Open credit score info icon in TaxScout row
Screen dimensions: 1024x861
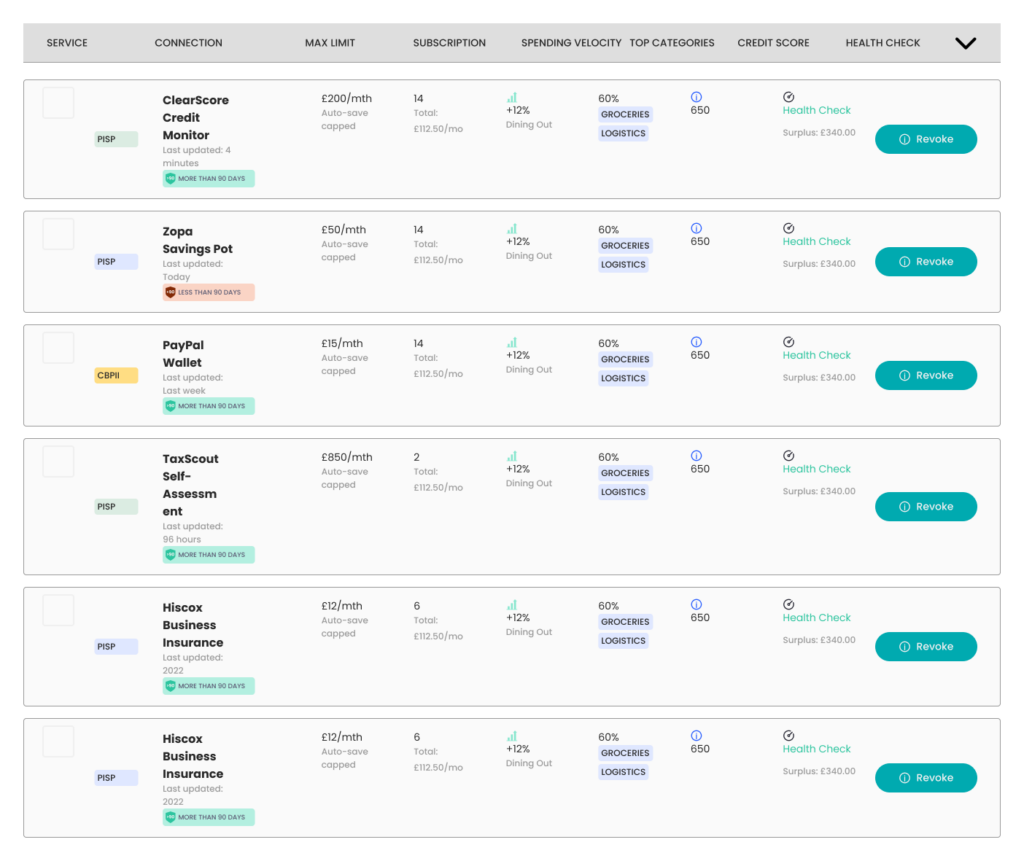(696, 455)
